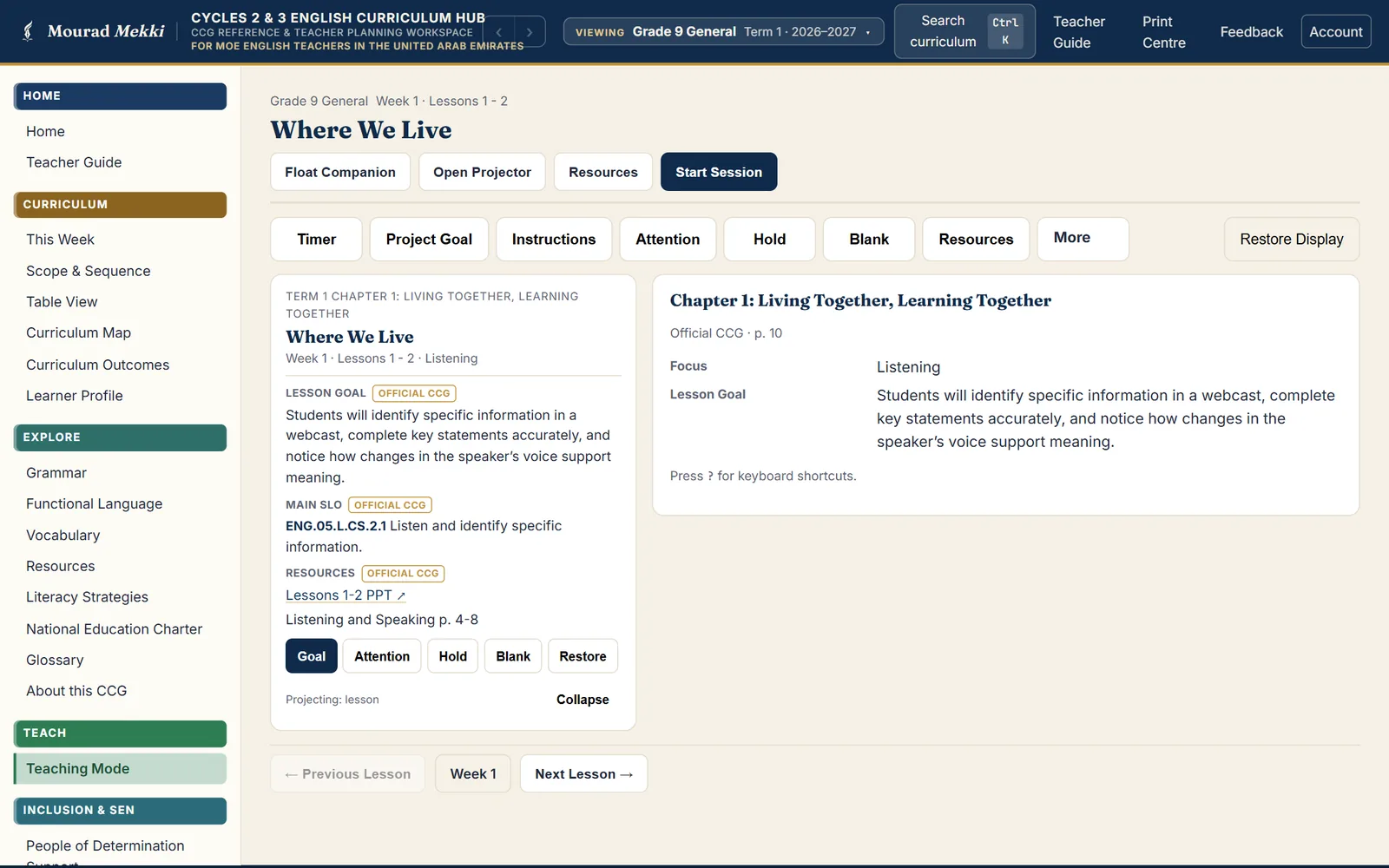The height and width of the screenshot is (868, 1389).
Task: Open the Grade 9 General viewing dropdown
Action: (x=723, y=32)
